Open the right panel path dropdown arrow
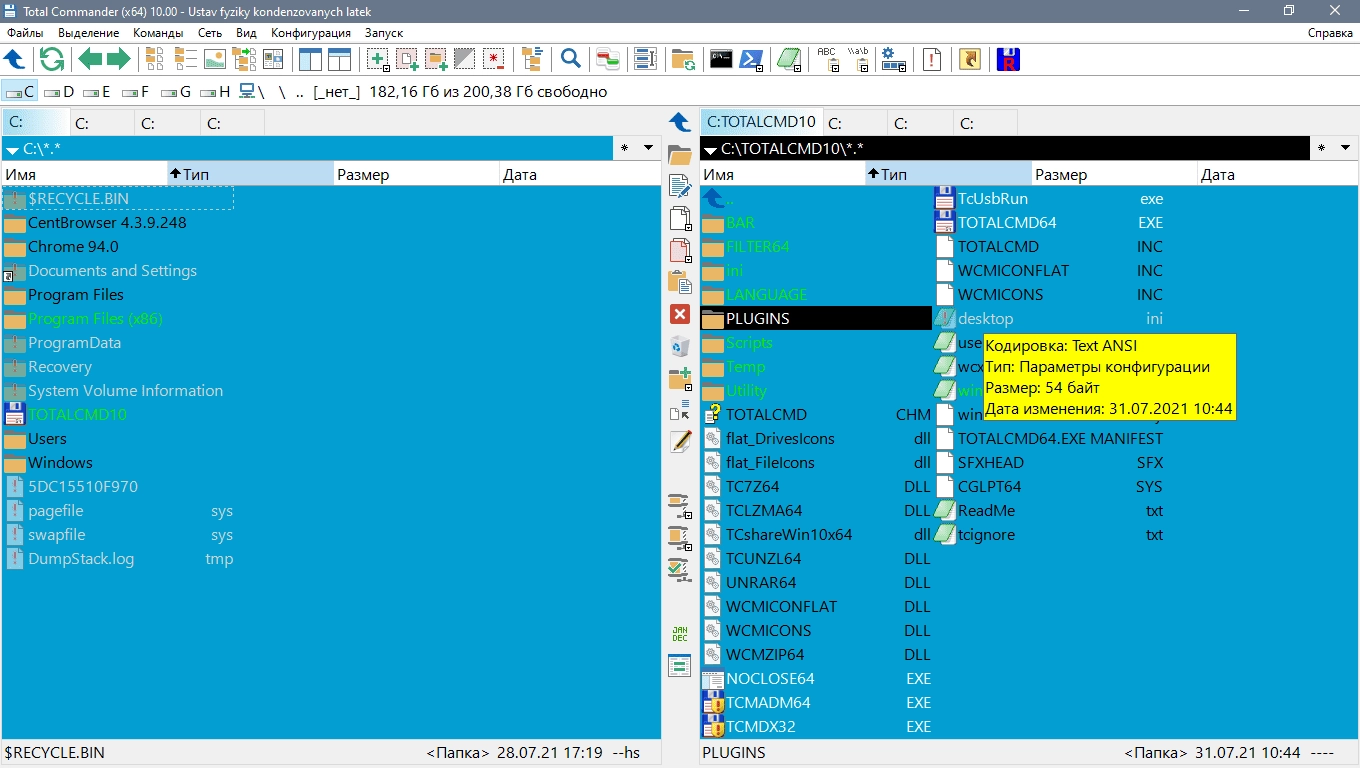This screenshot has height=768, width=1360. coord(710,149)
